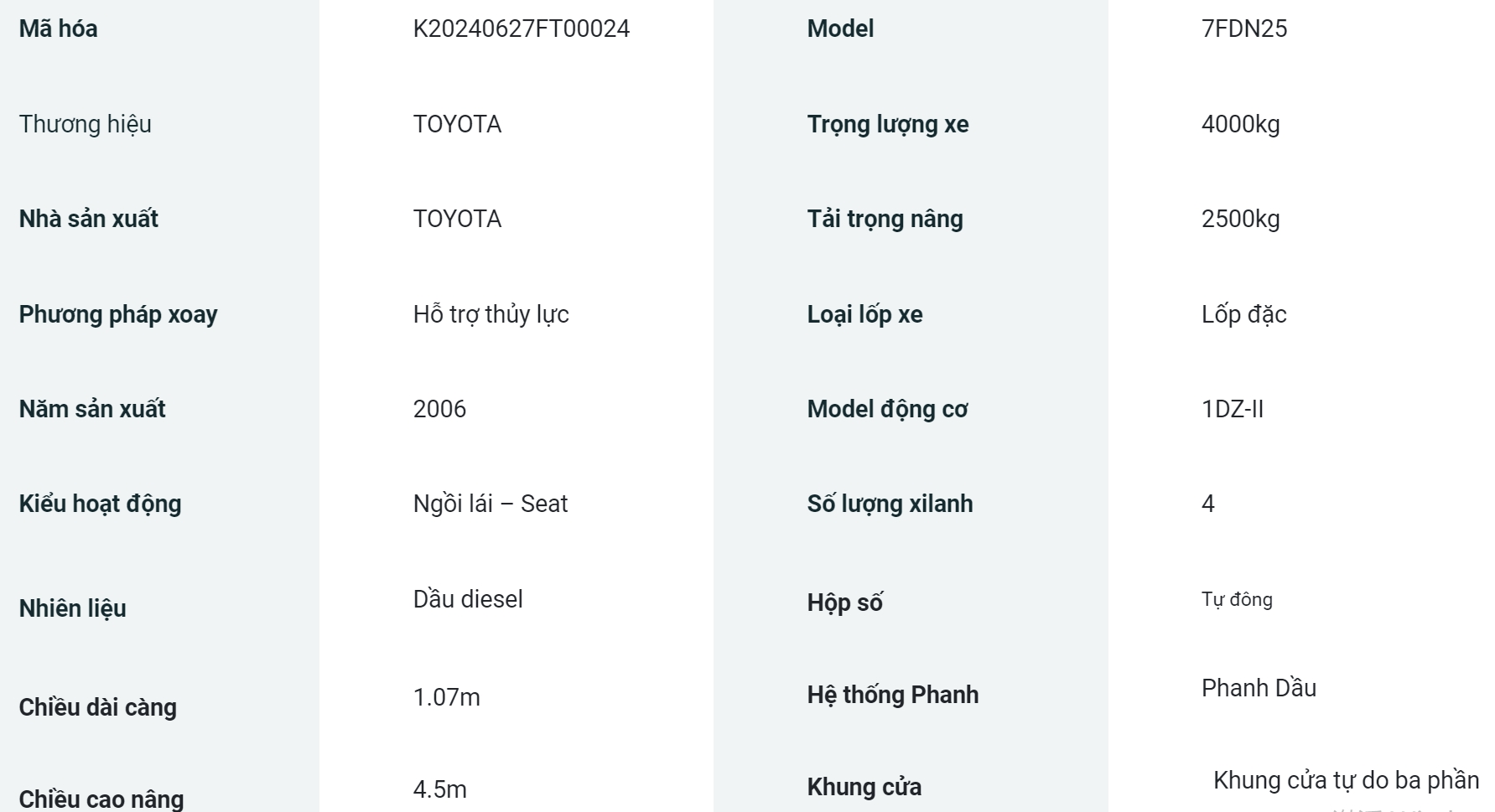Click the Thương hiệu label
Image resolution: width=1495 pixels, height=812 pixels.
85,124
